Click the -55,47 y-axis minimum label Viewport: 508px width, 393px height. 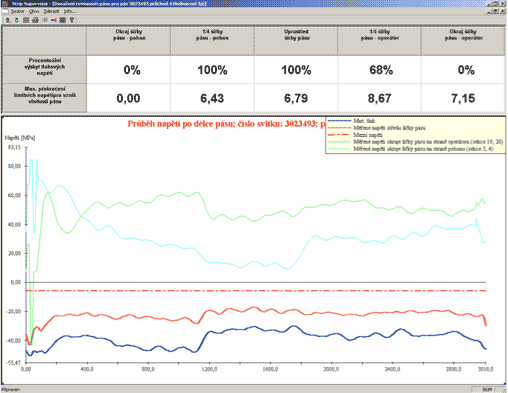[x=14, y=362]
